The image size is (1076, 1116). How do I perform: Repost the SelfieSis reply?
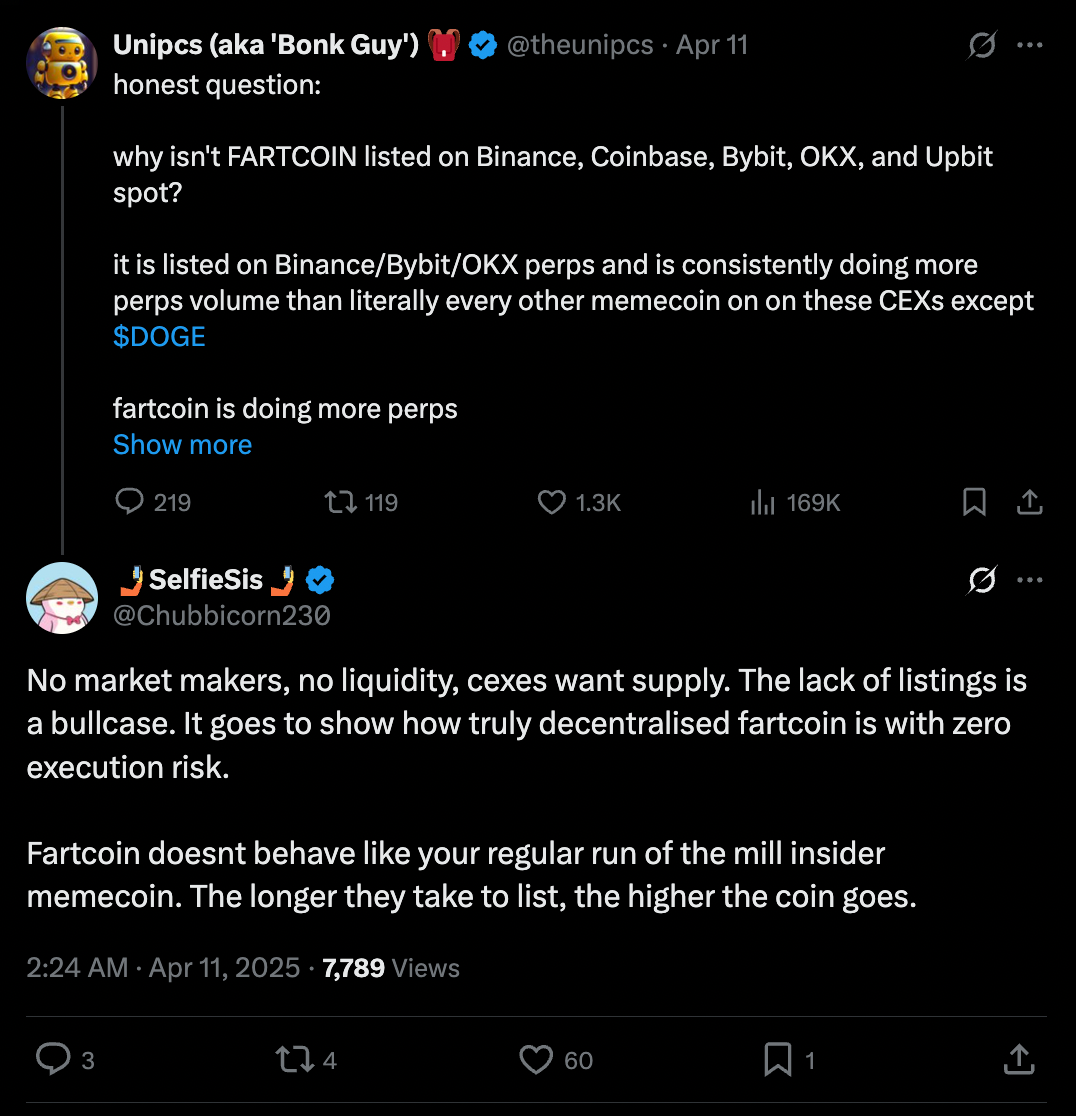295,1059
